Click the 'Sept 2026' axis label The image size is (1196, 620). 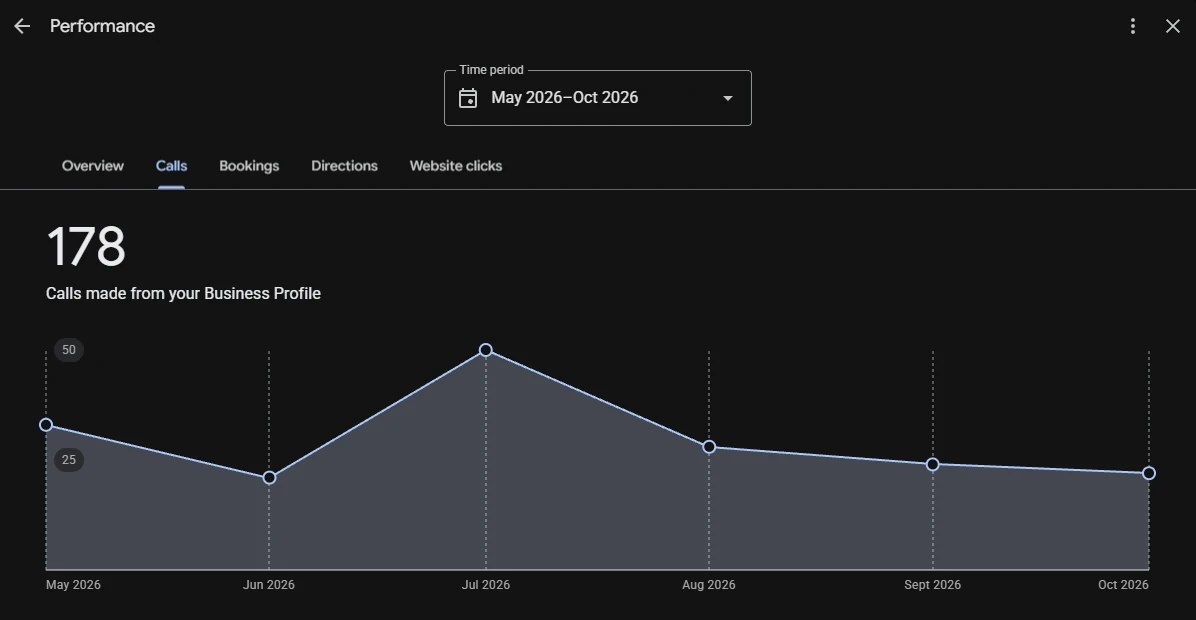(932, 585)
